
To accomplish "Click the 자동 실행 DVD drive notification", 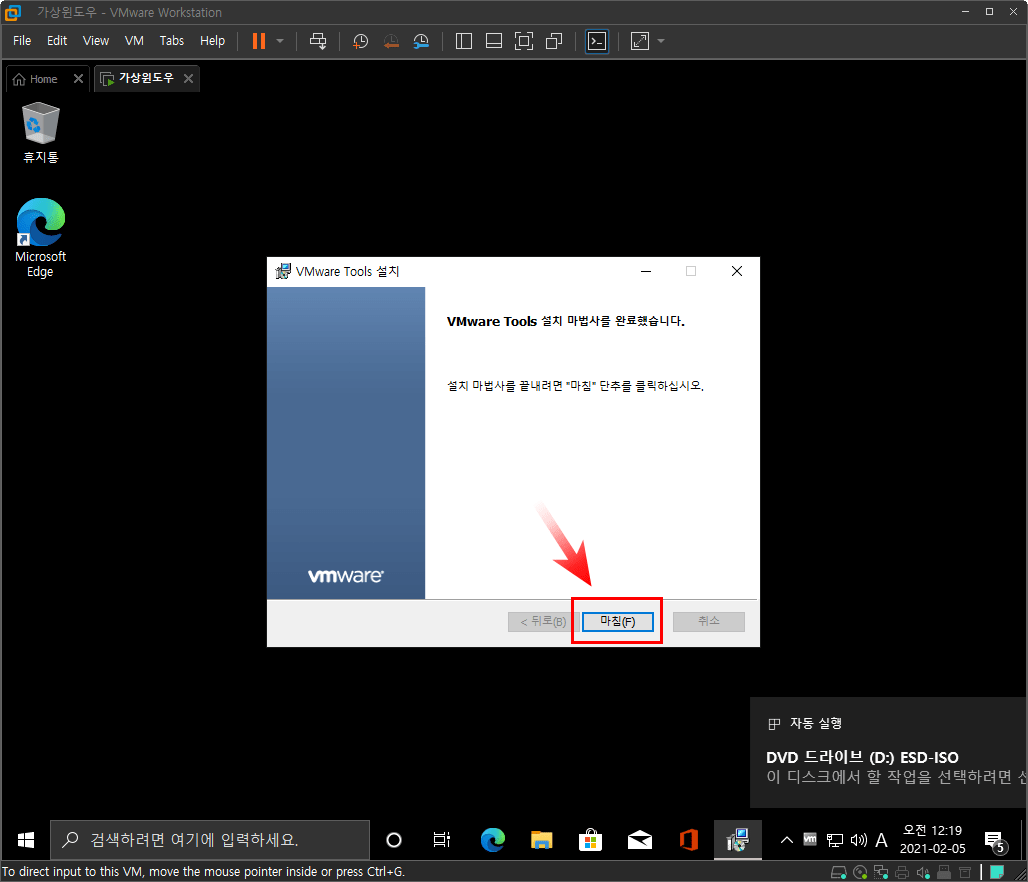I will click(889, 752).
